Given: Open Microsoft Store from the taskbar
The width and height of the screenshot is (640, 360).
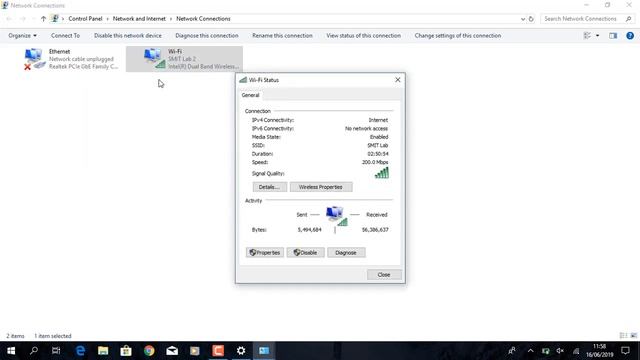Looking at the screenshot, I should pos(126,351).
